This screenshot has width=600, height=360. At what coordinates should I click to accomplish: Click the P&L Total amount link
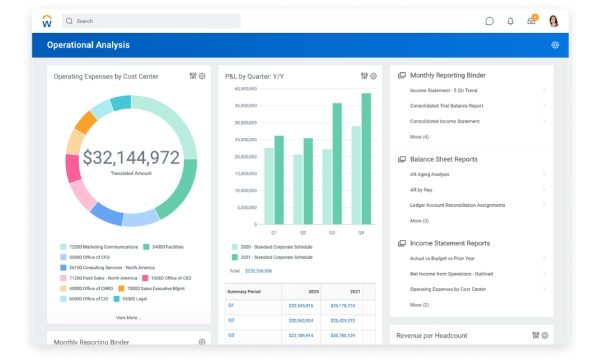(258, 271)
